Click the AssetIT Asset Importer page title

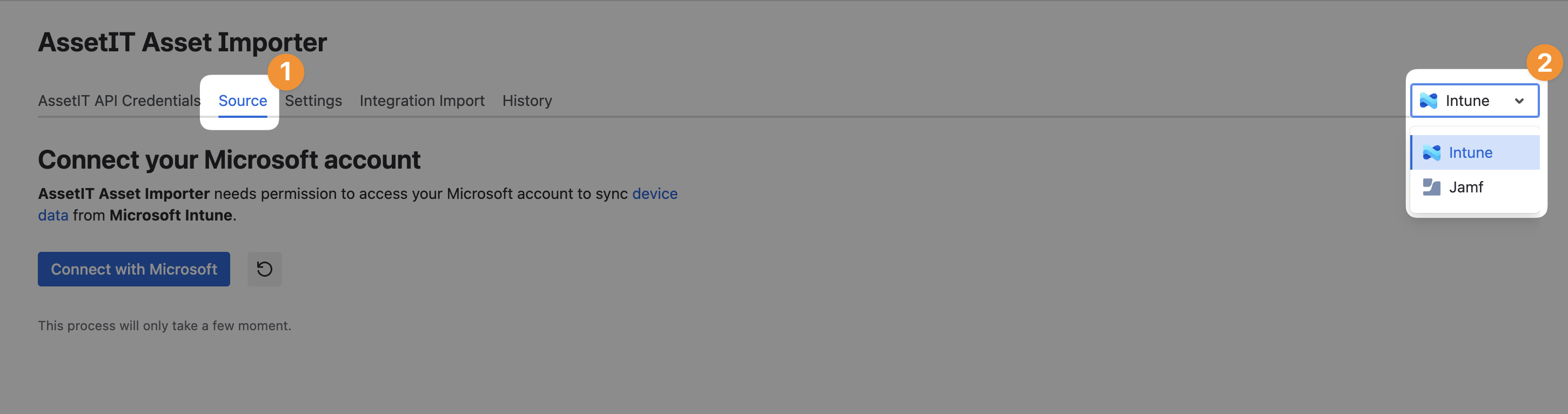coord(182,42)
